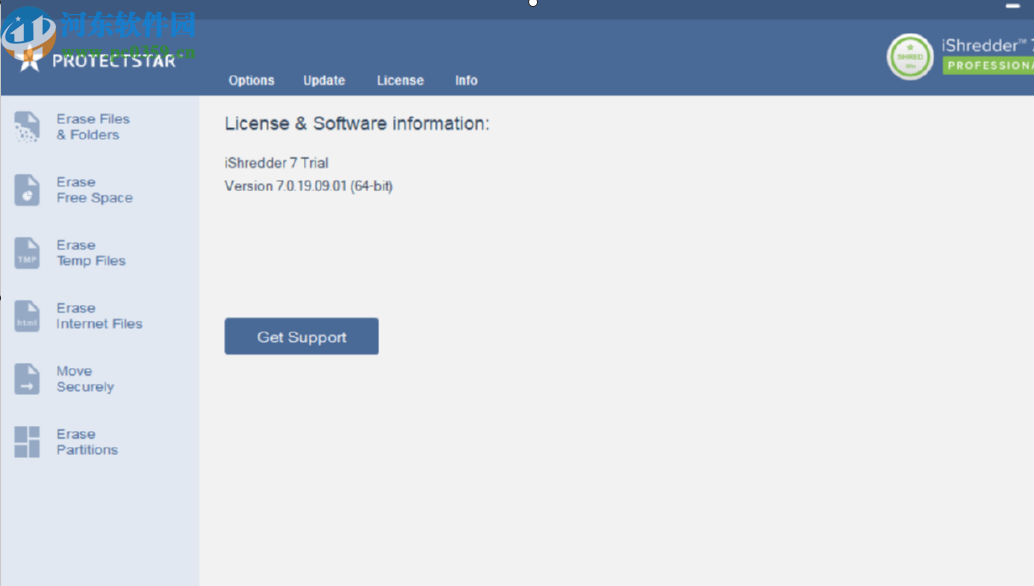Open the Update menu
The image size is (1034, 586).
[x=324, y=80]
